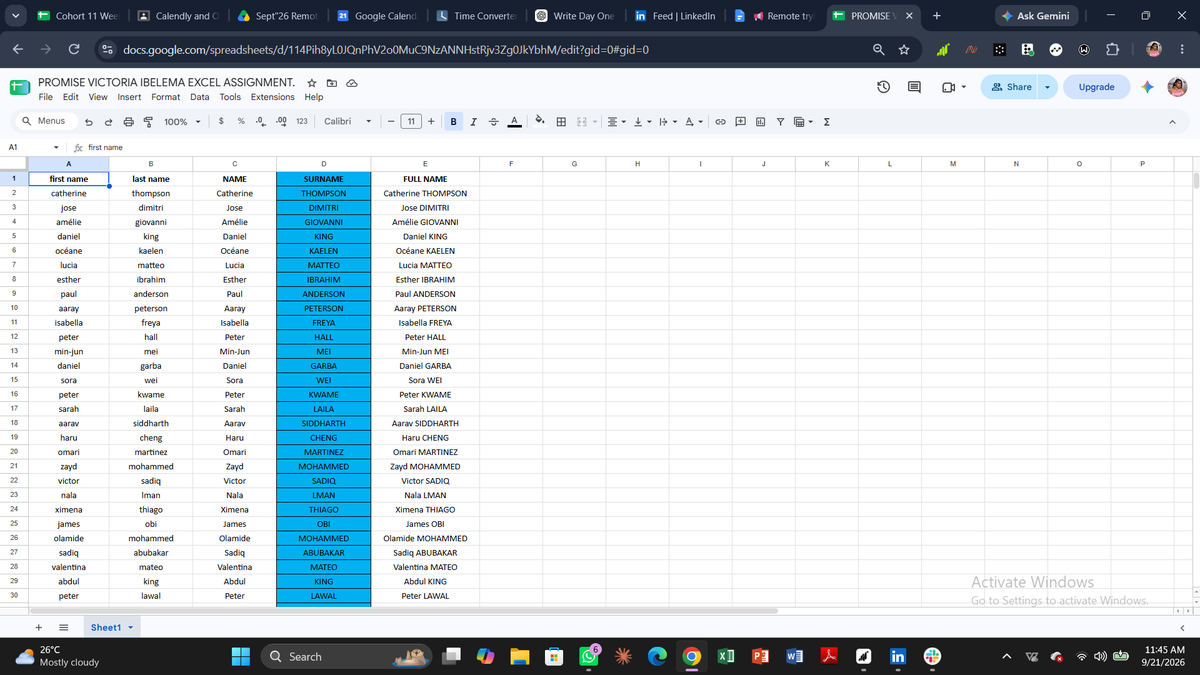
Task: Apply percent format to the selection
Action: coord(241,121)
